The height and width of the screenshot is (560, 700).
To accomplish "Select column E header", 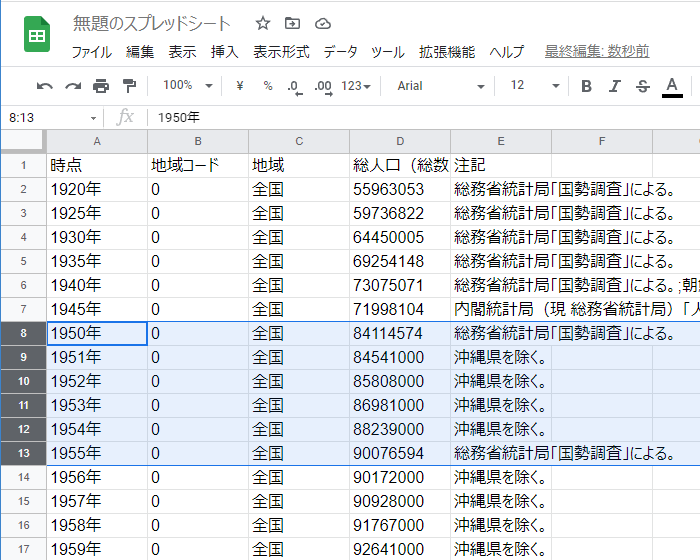I will pos(501,142).
